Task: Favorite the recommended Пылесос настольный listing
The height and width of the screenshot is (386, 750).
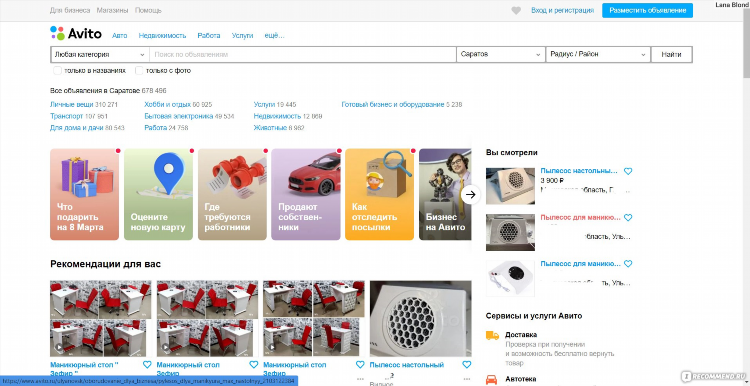Action: (466, 364)
